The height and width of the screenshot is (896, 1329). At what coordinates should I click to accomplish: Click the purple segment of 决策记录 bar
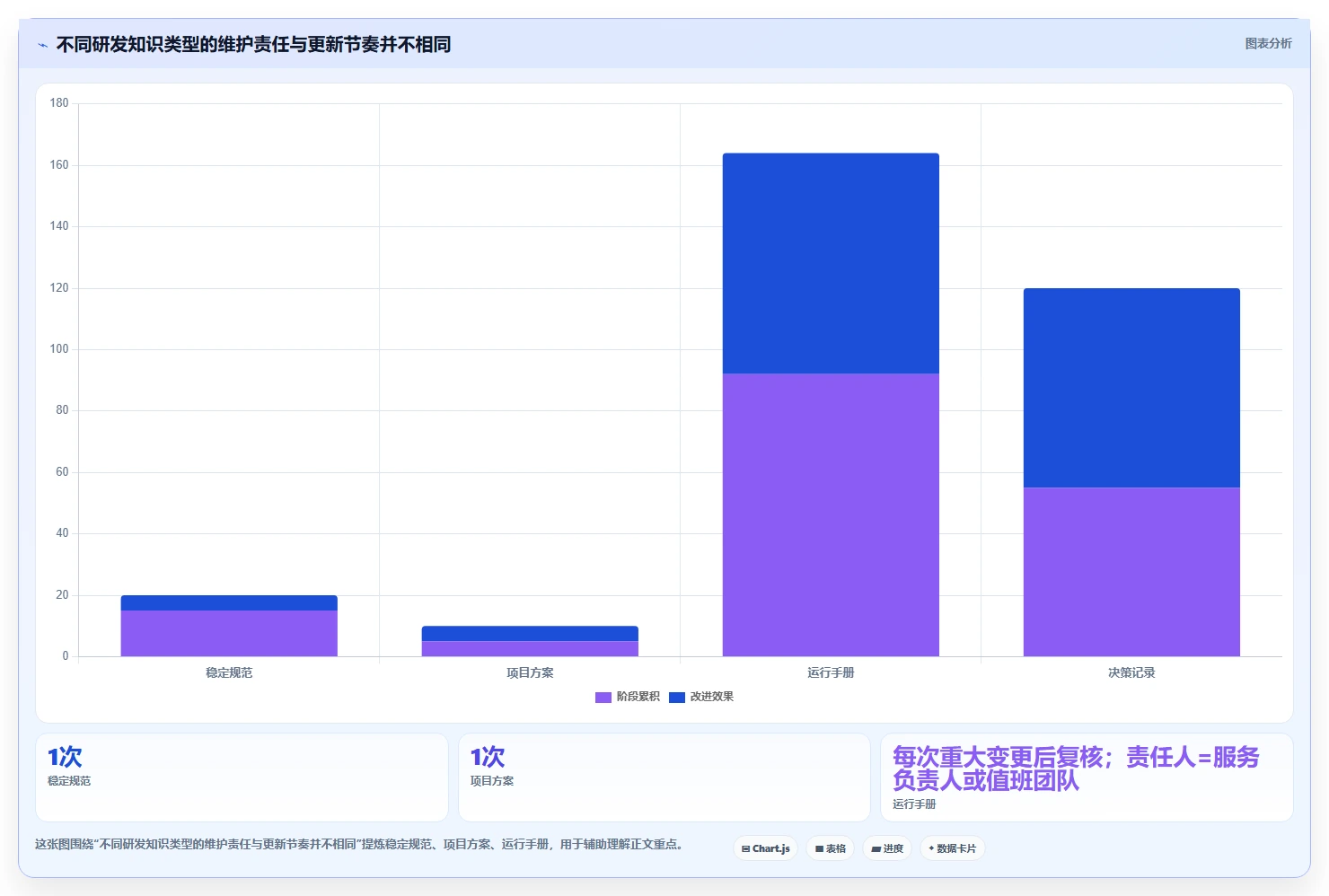(x=1131, y=572)
